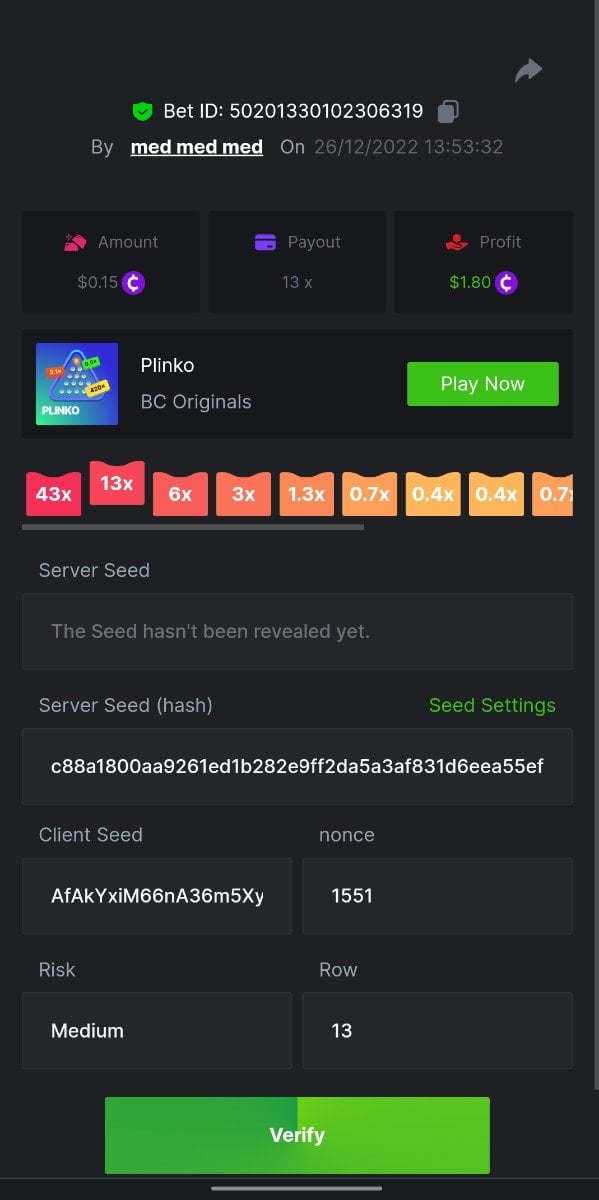The width and height of the screenshot is (599, 1200).
Task: Open the Risk field showing Medium
Action: 157,1030
